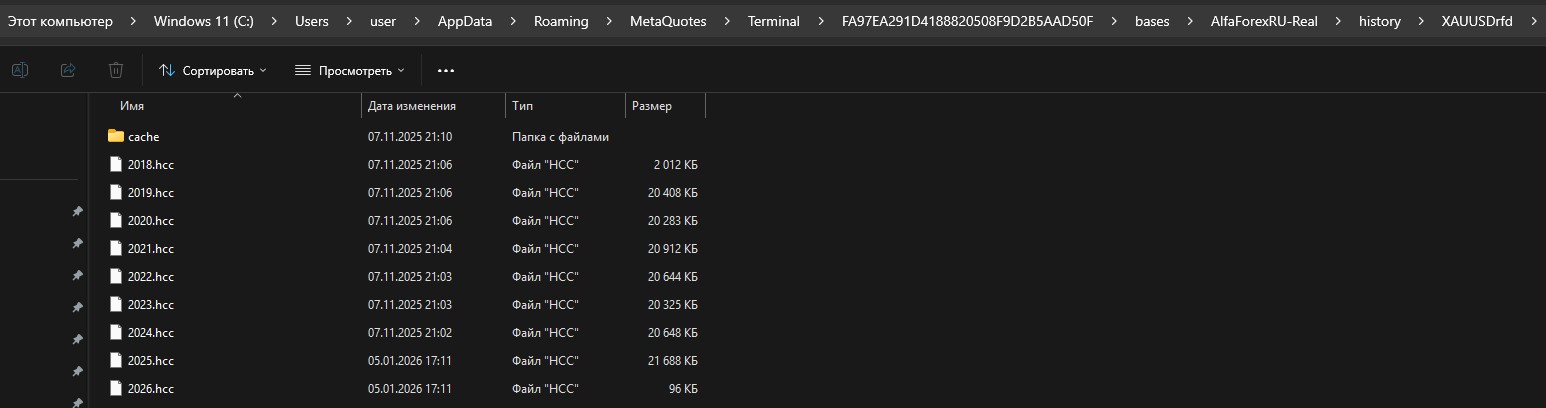Click the AlfaForexRU-Real breadcrumb
This screenshot has height=408, width=1546.
pyautogui.click(x=1261, y=21)
